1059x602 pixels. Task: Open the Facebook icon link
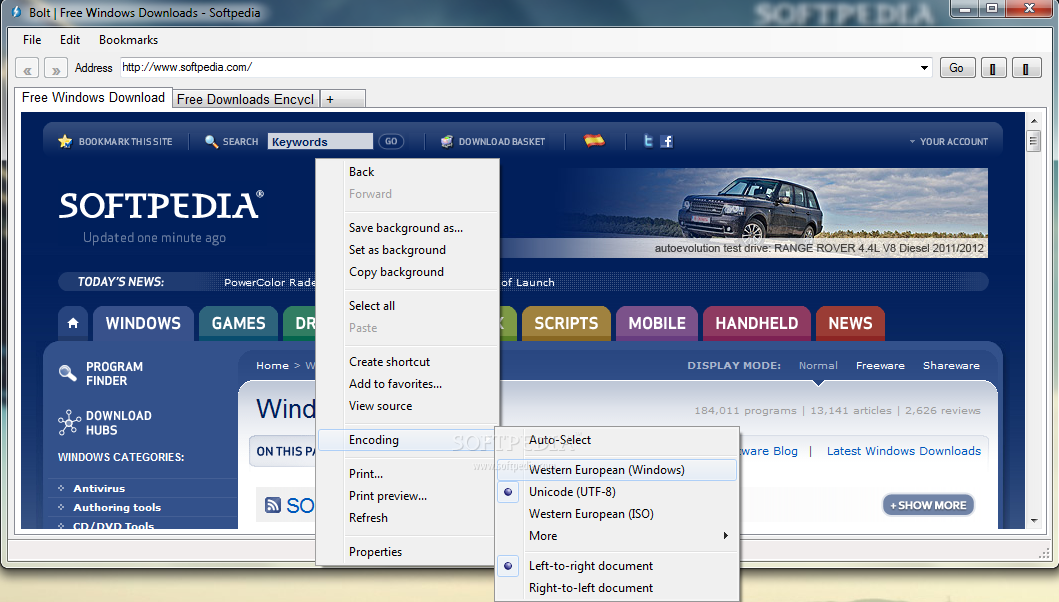667,141
